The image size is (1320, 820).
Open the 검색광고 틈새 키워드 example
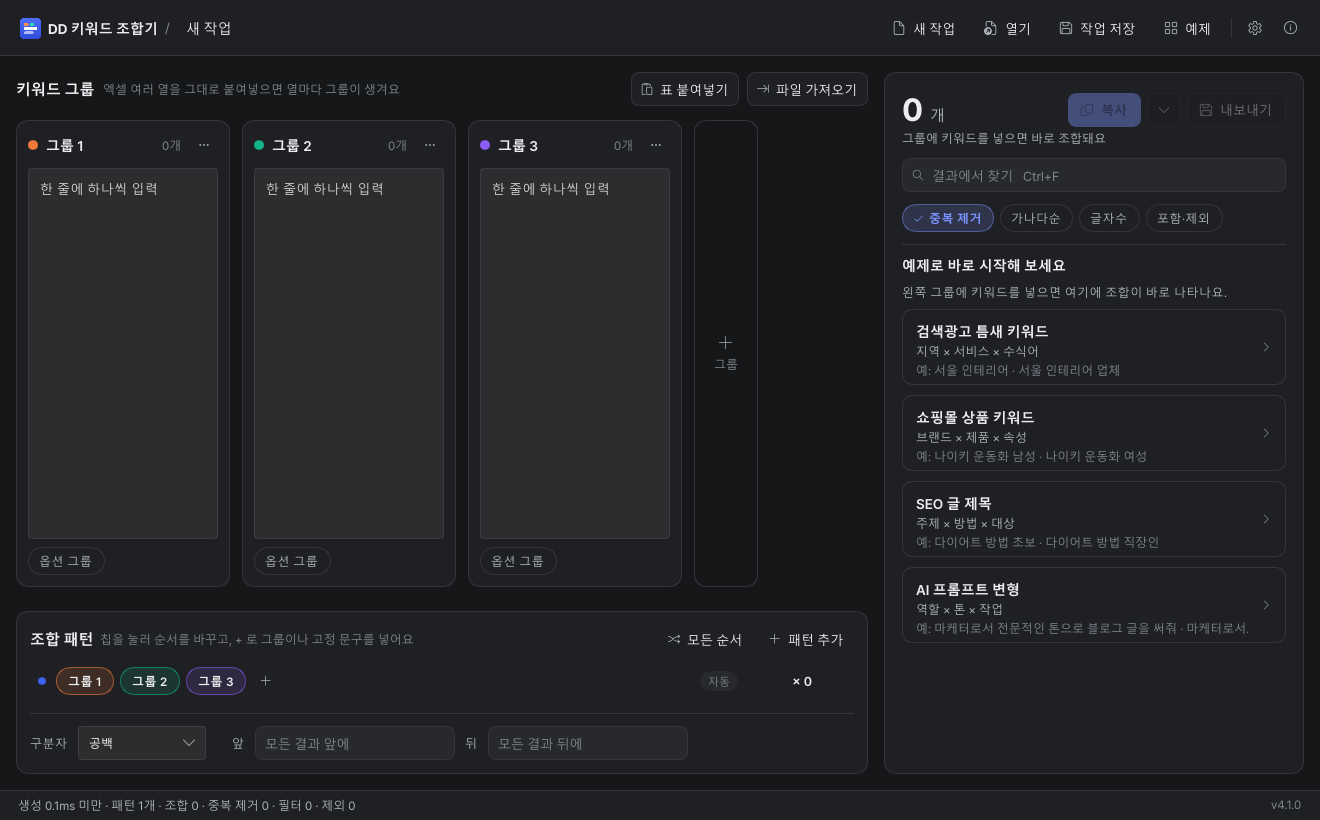coord(1094,347)
